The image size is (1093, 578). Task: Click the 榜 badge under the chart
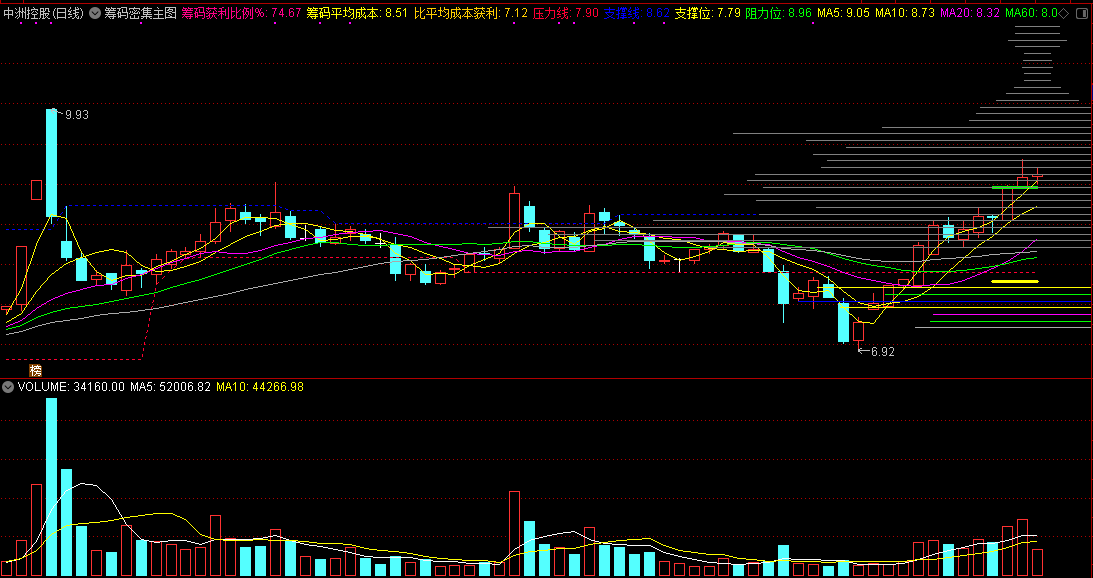pyautogui.click(x=36, y=370)
